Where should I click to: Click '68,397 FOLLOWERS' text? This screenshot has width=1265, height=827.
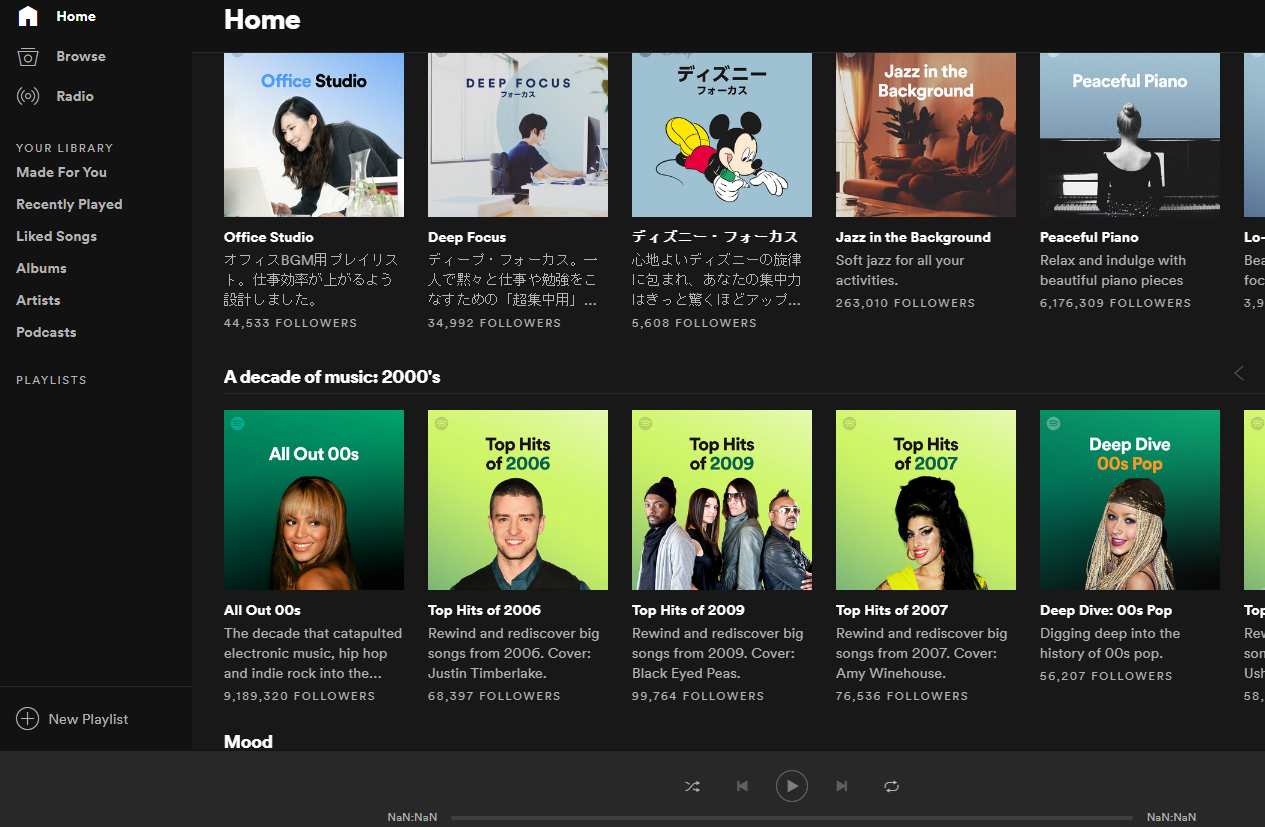click(x=494, y=696)
